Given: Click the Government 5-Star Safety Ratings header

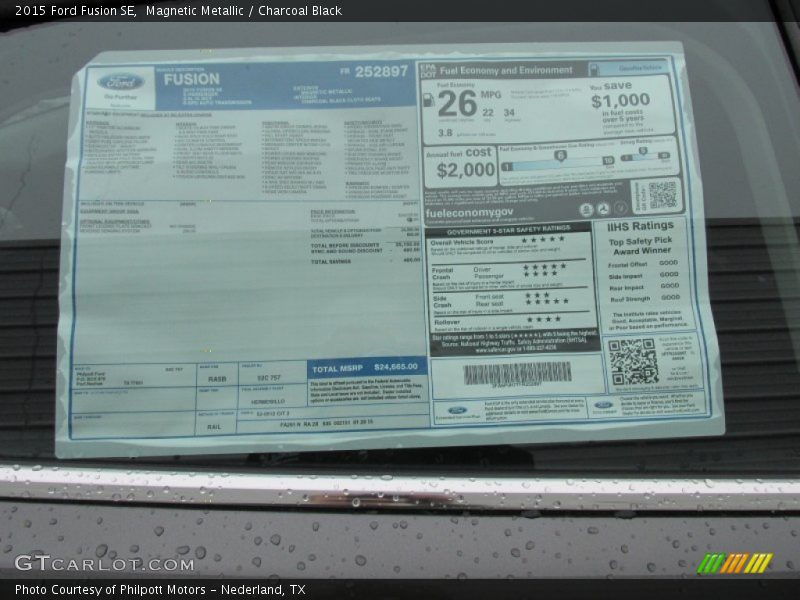Looking at the screenshot, I should pyautogui.click(x=508, y=229).
